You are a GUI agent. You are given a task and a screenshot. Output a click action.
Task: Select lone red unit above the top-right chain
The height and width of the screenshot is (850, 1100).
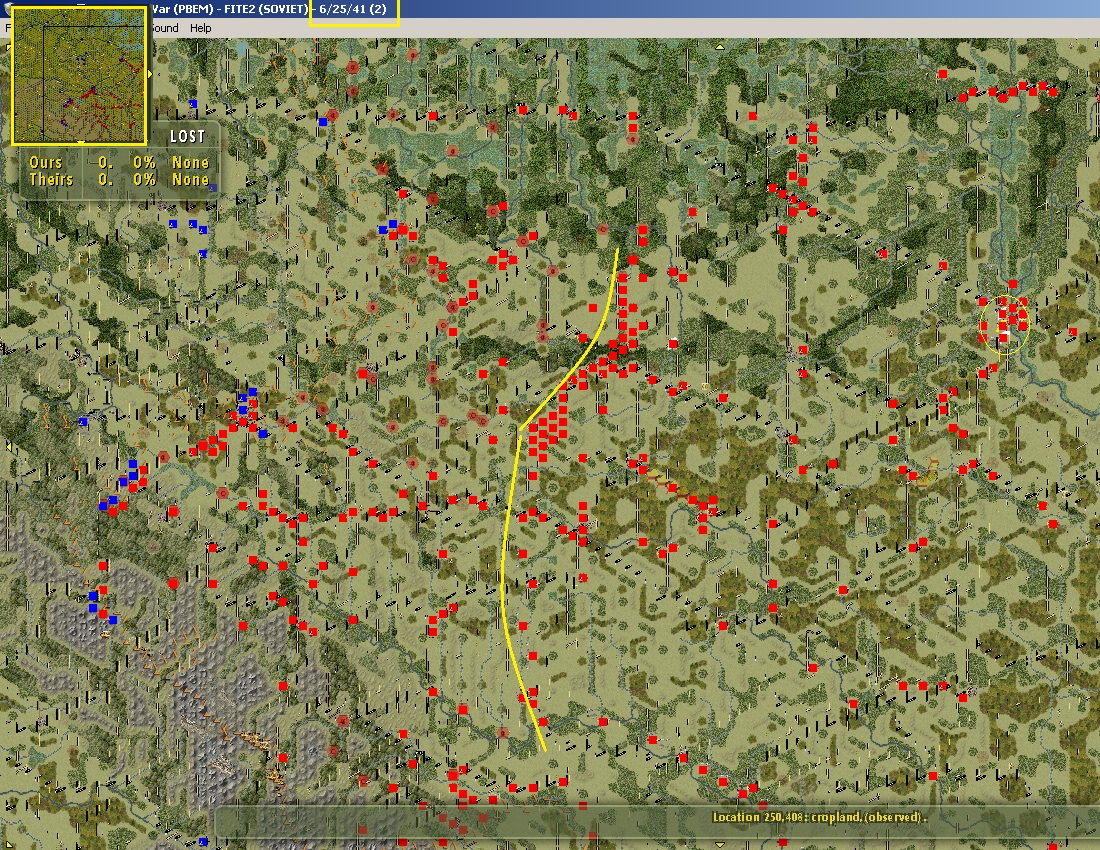click(x=944, y=74)
